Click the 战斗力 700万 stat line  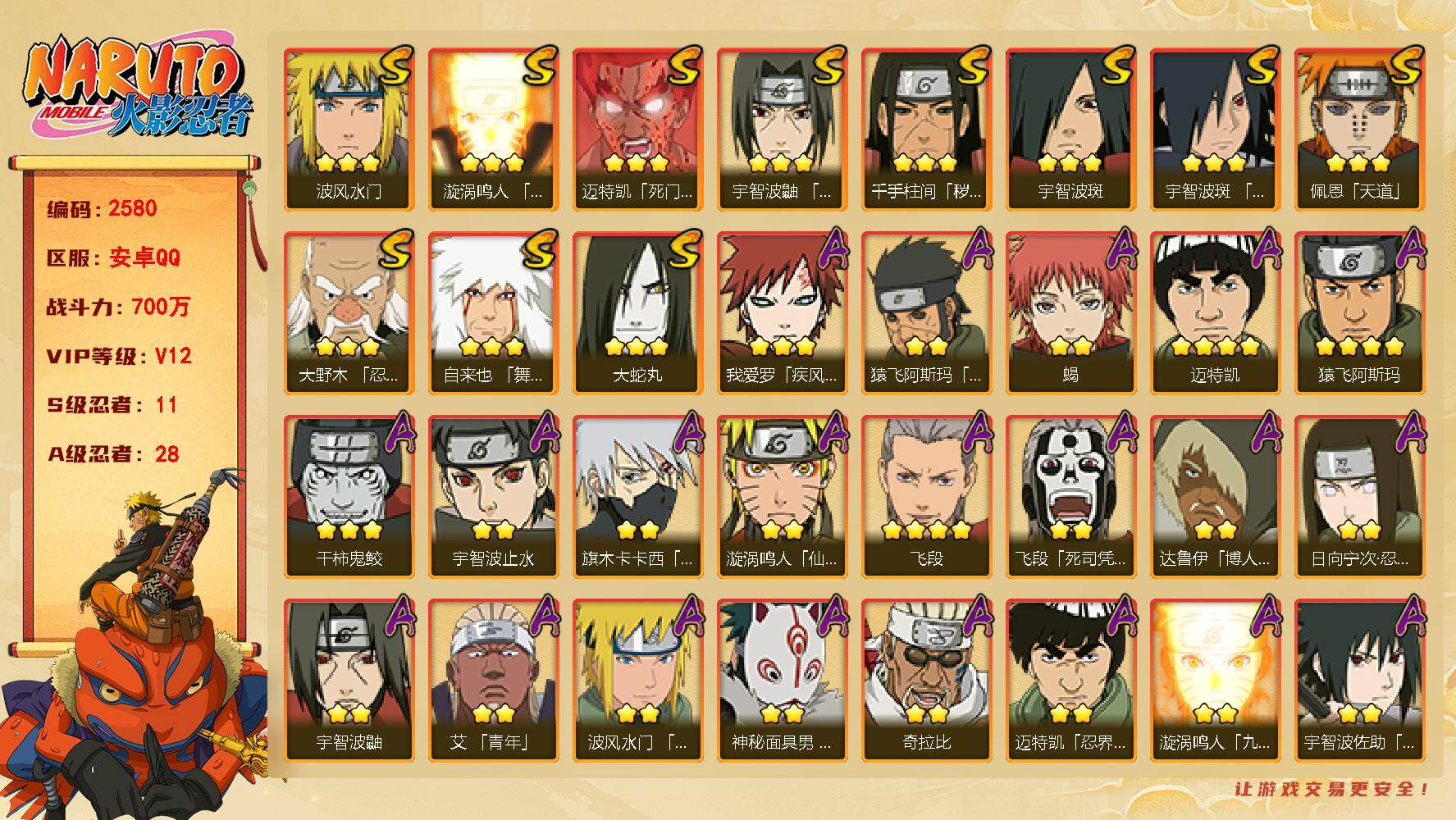click(x=118, y=307)
